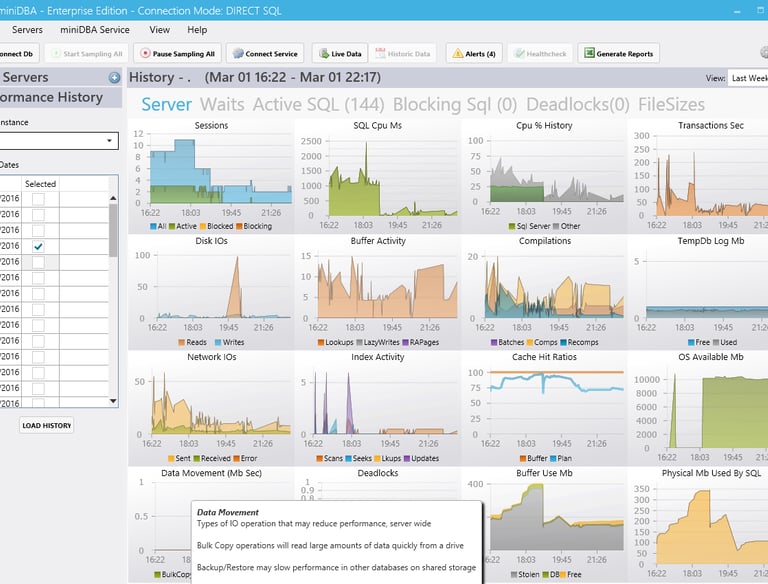Click the Live Data toolbar icon
The image size is (768, 584).
pyautogui.click(x=324, y=53)
